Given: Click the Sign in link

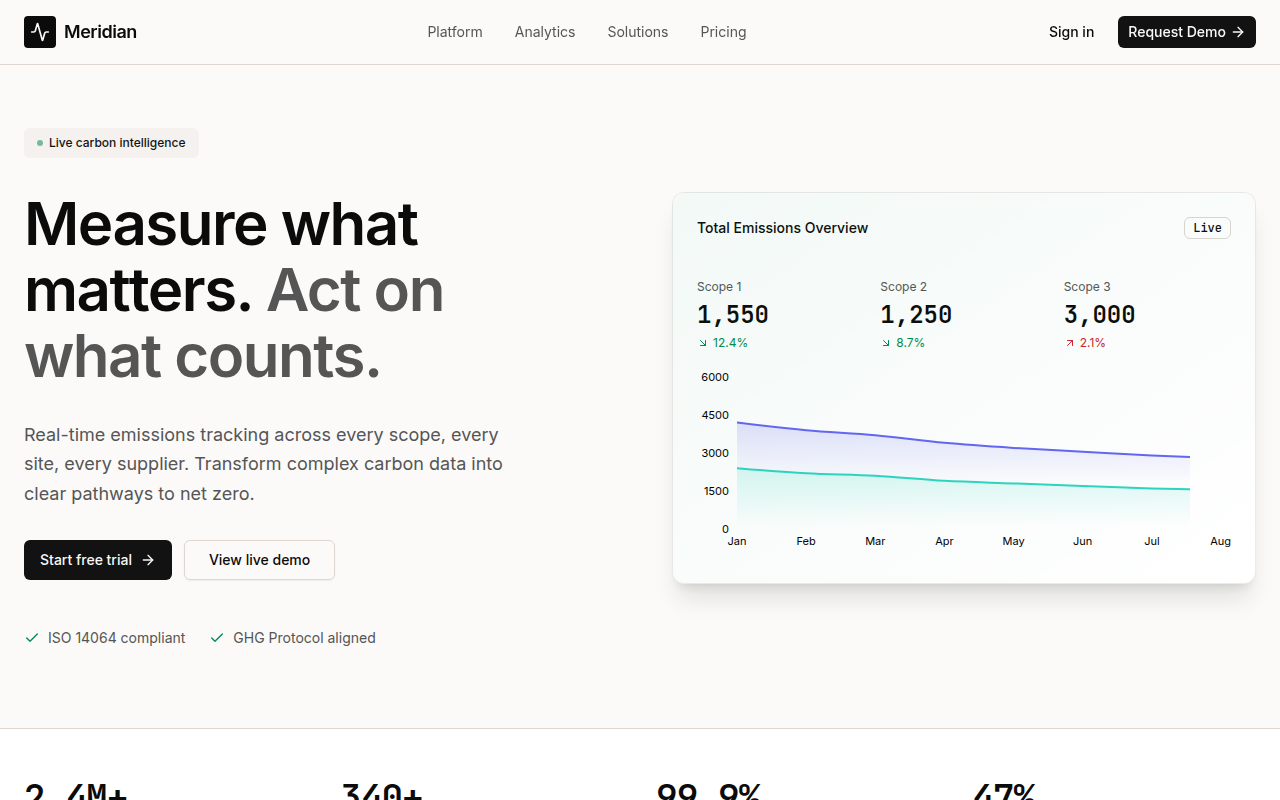Looking at the screenshot, I should tap(1071, 32).
